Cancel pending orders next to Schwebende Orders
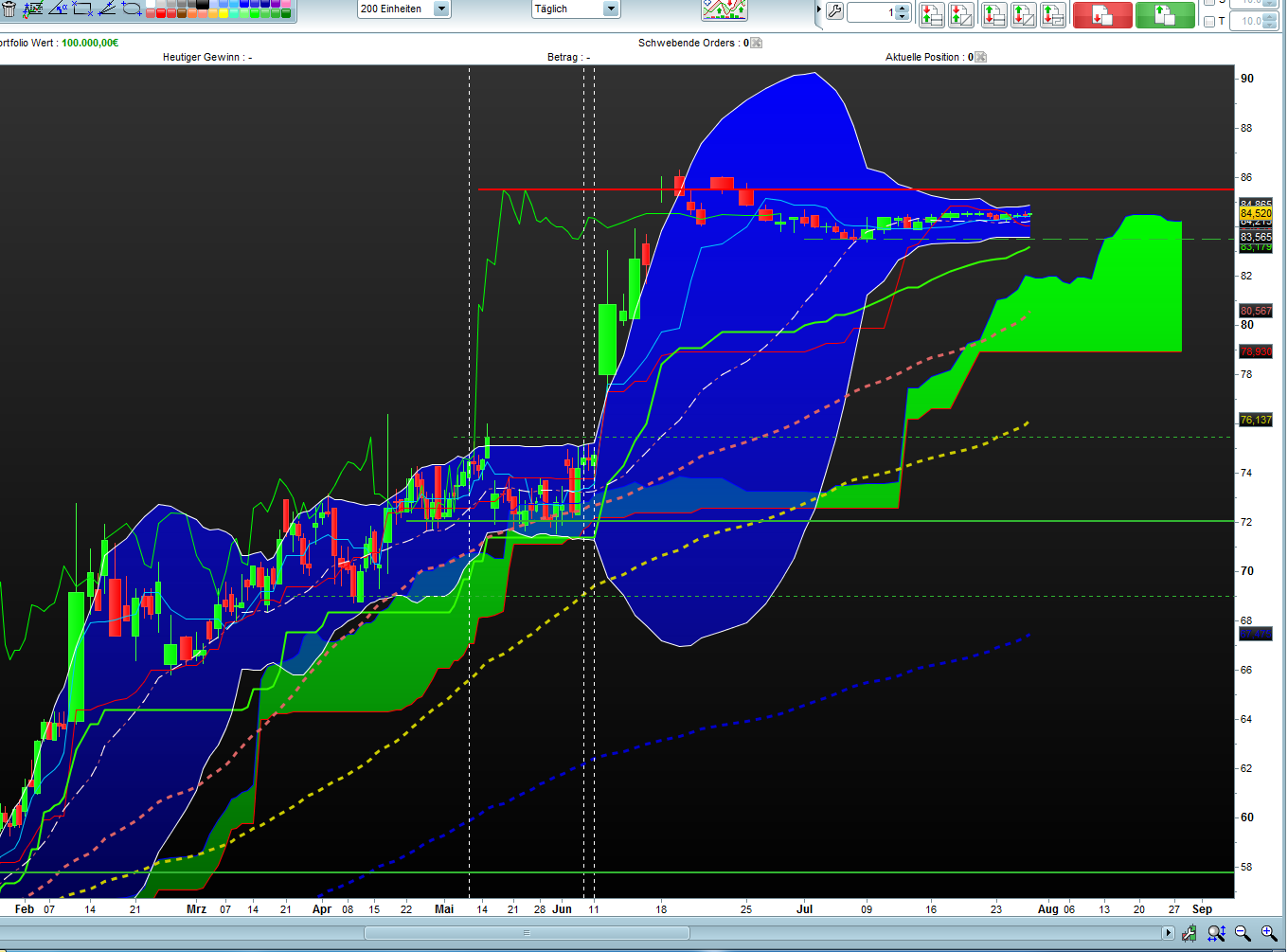 [x=756, y=43]
